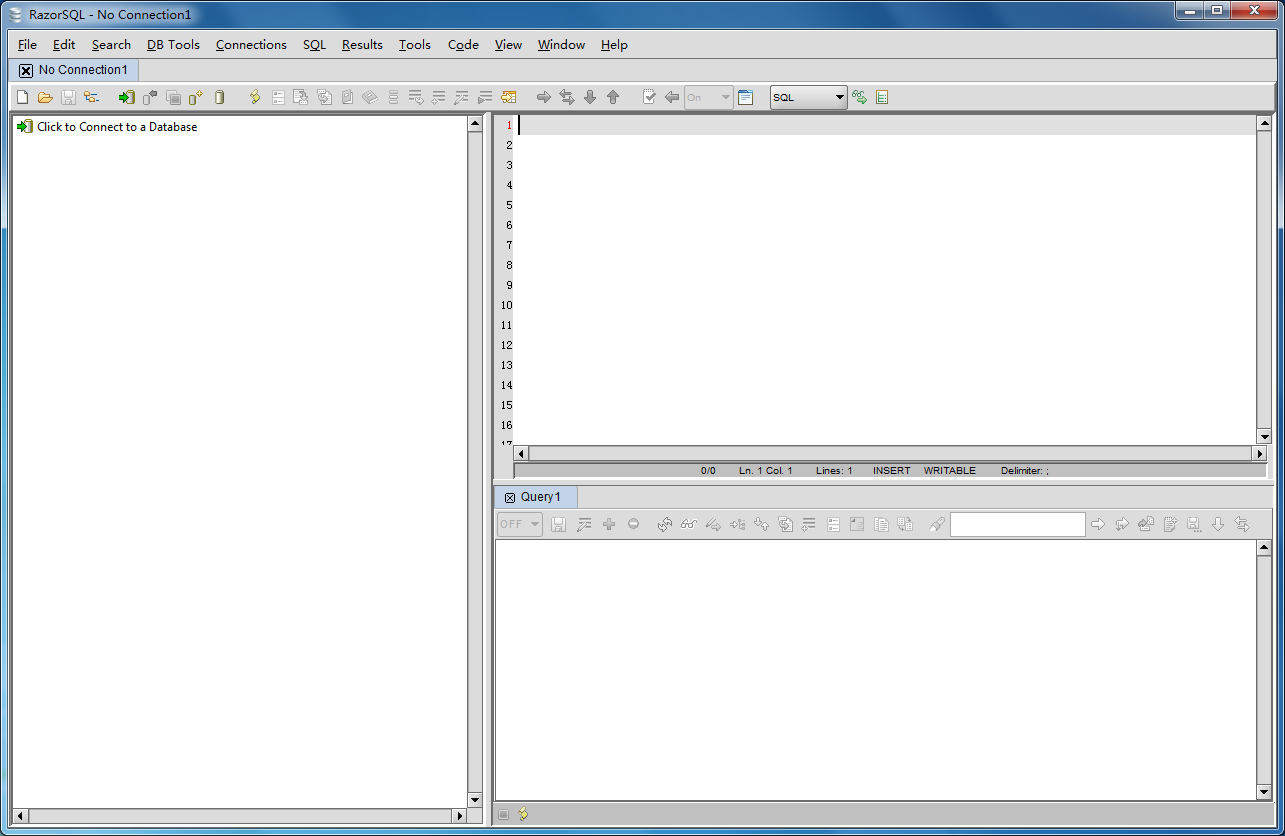
Task: Open the File menu
Action: tap(27, 44)
